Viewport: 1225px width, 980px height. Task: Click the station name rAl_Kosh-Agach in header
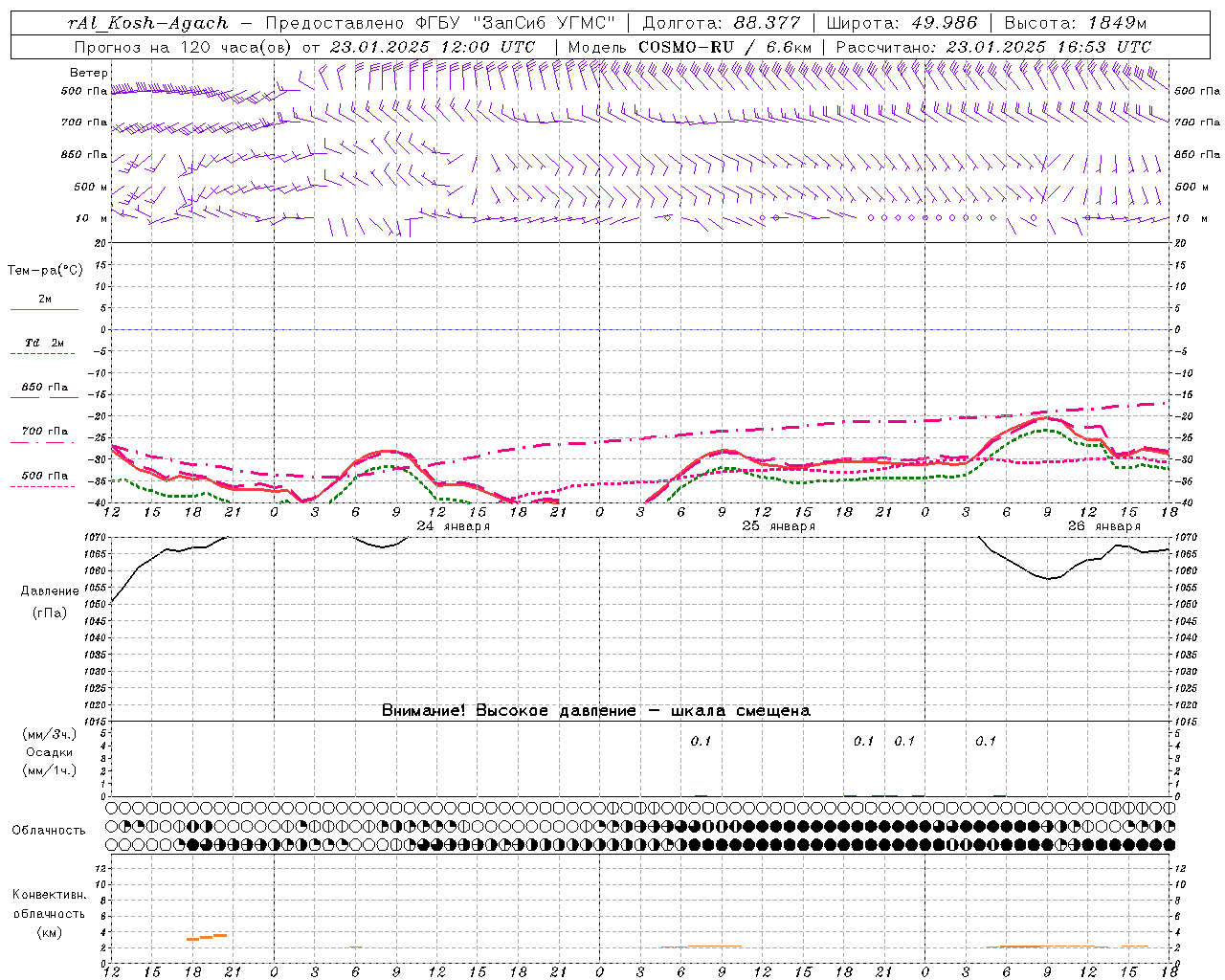(x=147, y=23)
